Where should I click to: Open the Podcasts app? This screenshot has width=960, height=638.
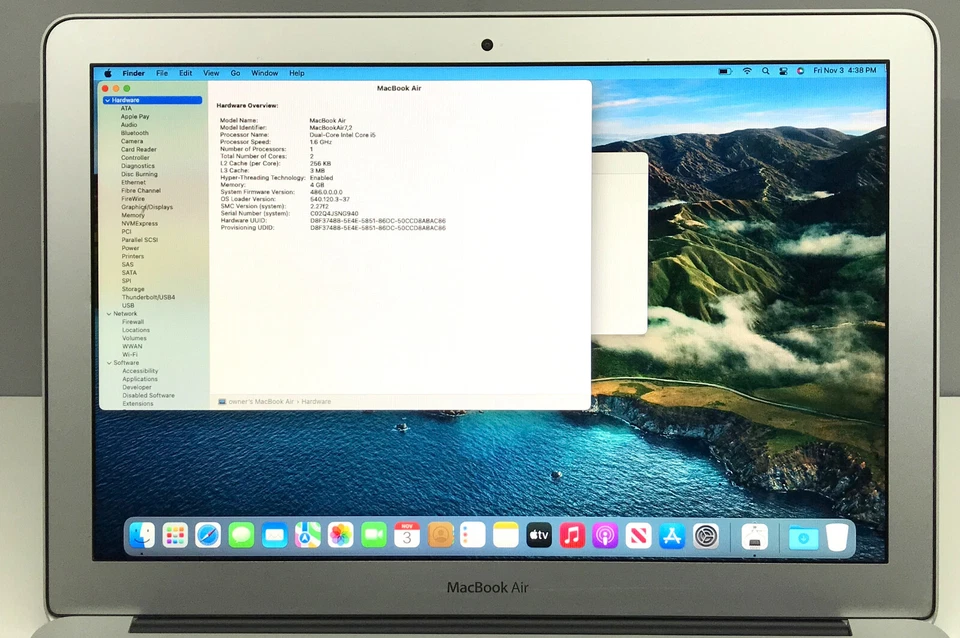click(605, 535)
